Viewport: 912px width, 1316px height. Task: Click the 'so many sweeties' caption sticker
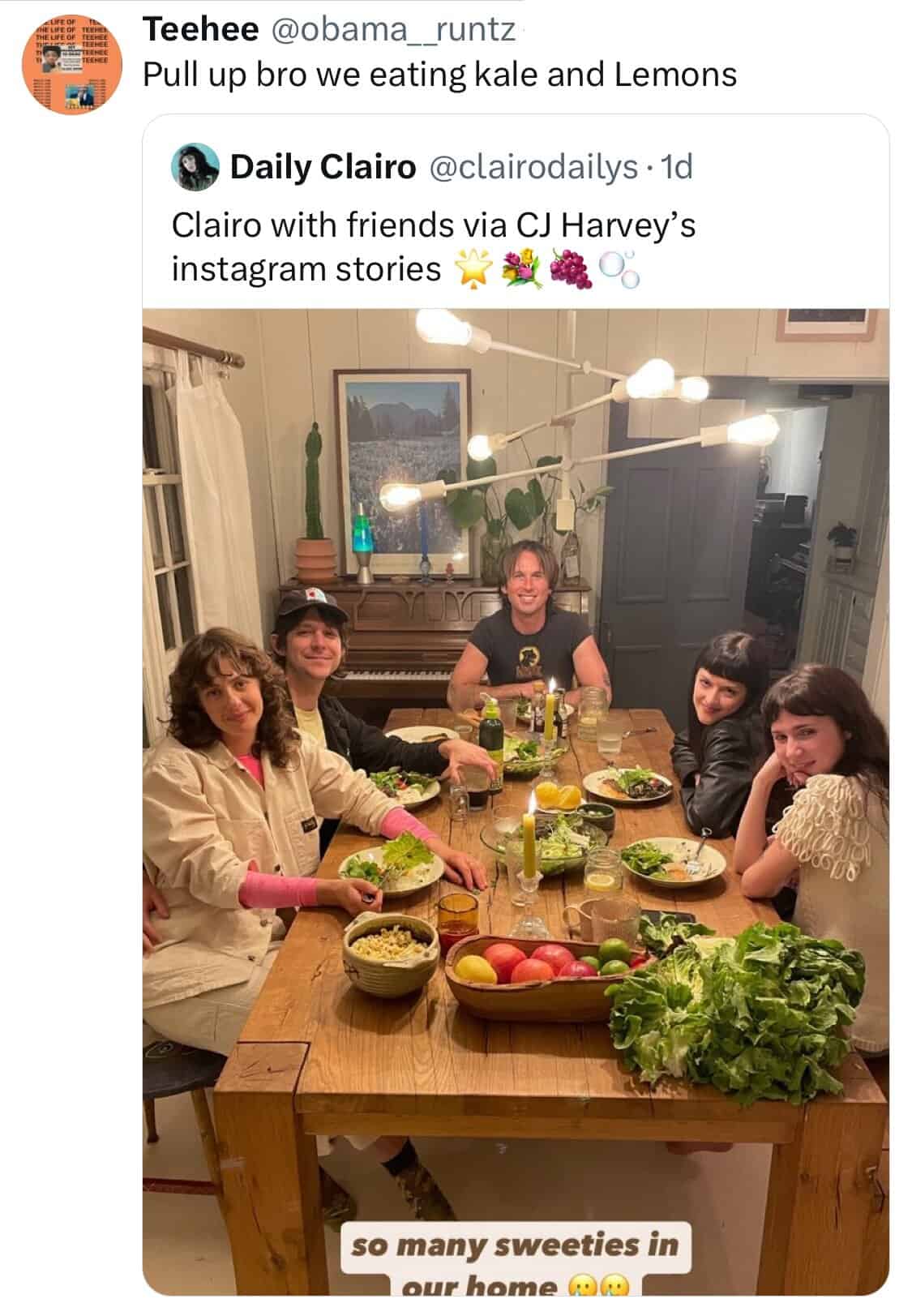(x=516, y=1258)
